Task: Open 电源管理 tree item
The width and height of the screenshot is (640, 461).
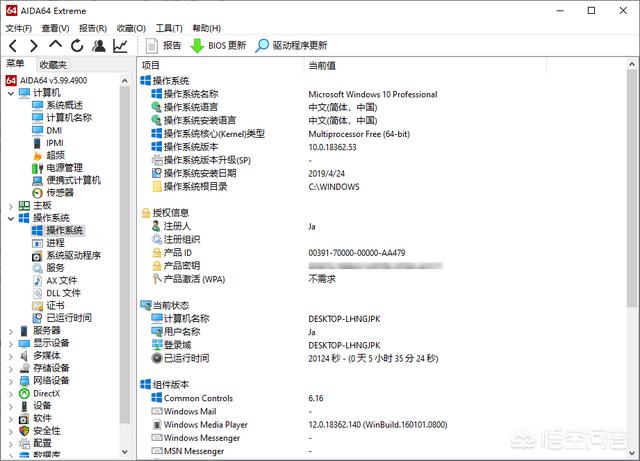Action: coord(57,168)
